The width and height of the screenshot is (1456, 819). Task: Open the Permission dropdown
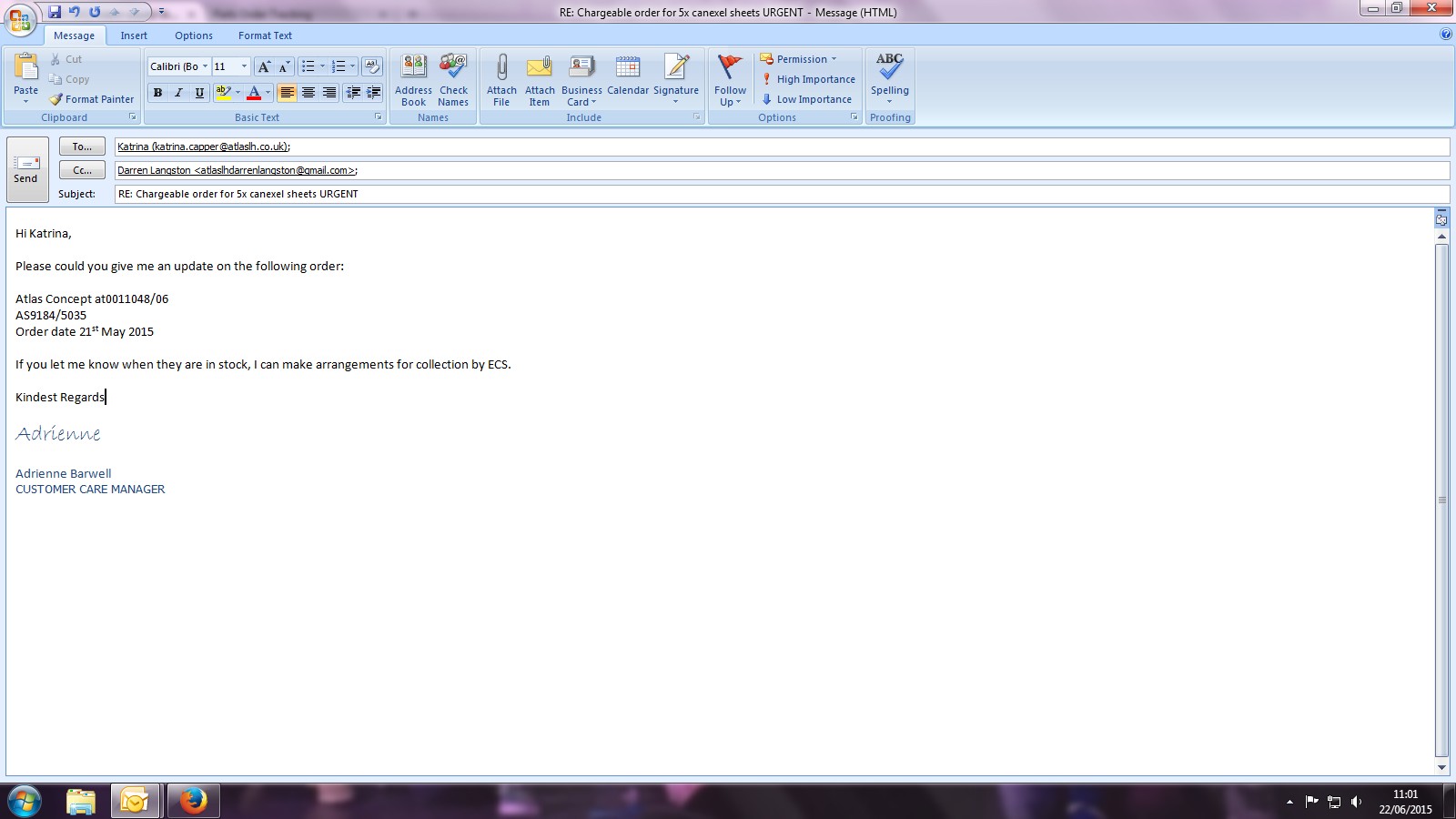799,59
